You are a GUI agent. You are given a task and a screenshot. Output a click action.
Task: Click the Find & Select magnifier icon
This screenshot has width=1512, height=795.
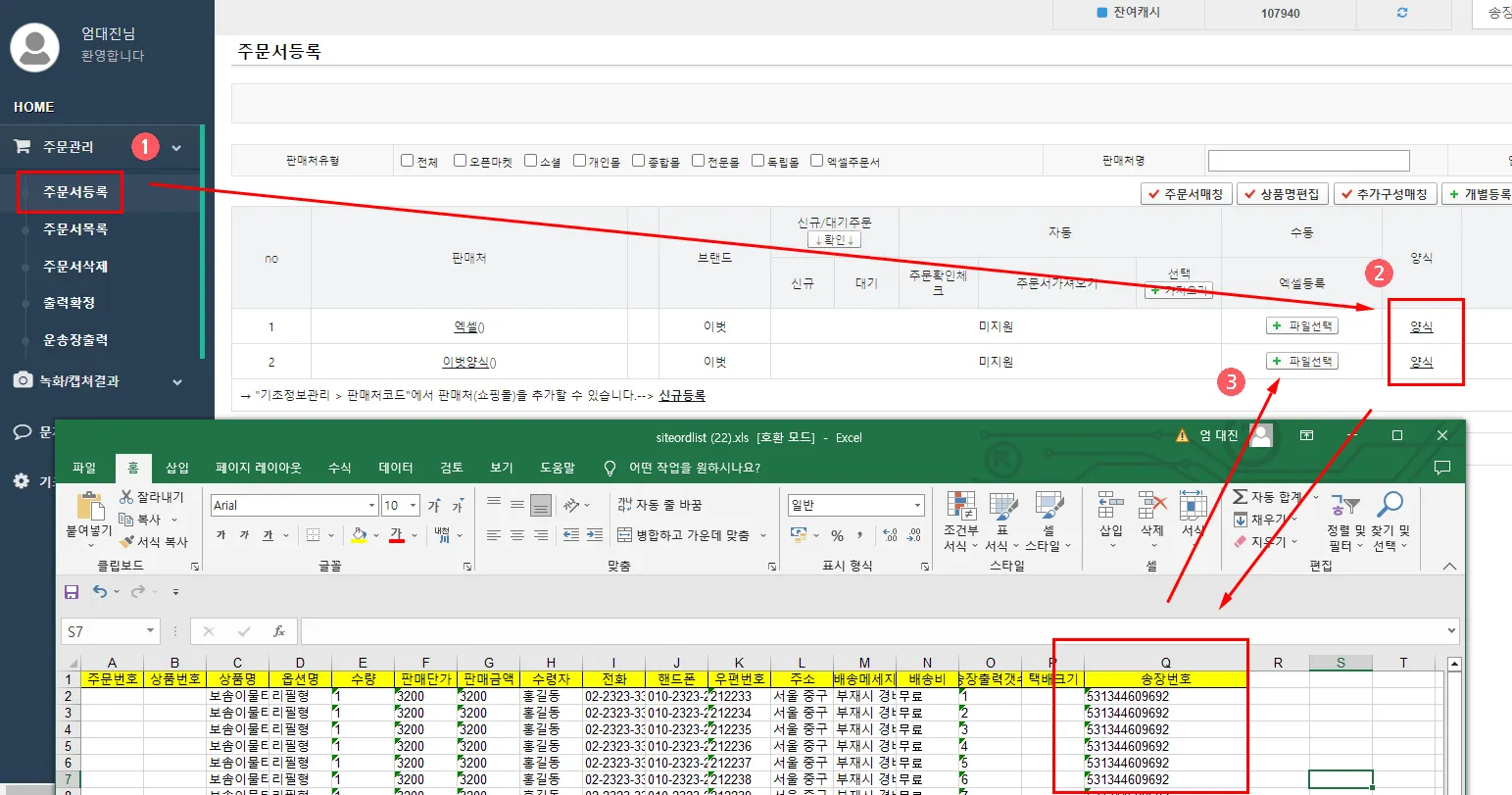[1390, 506]
